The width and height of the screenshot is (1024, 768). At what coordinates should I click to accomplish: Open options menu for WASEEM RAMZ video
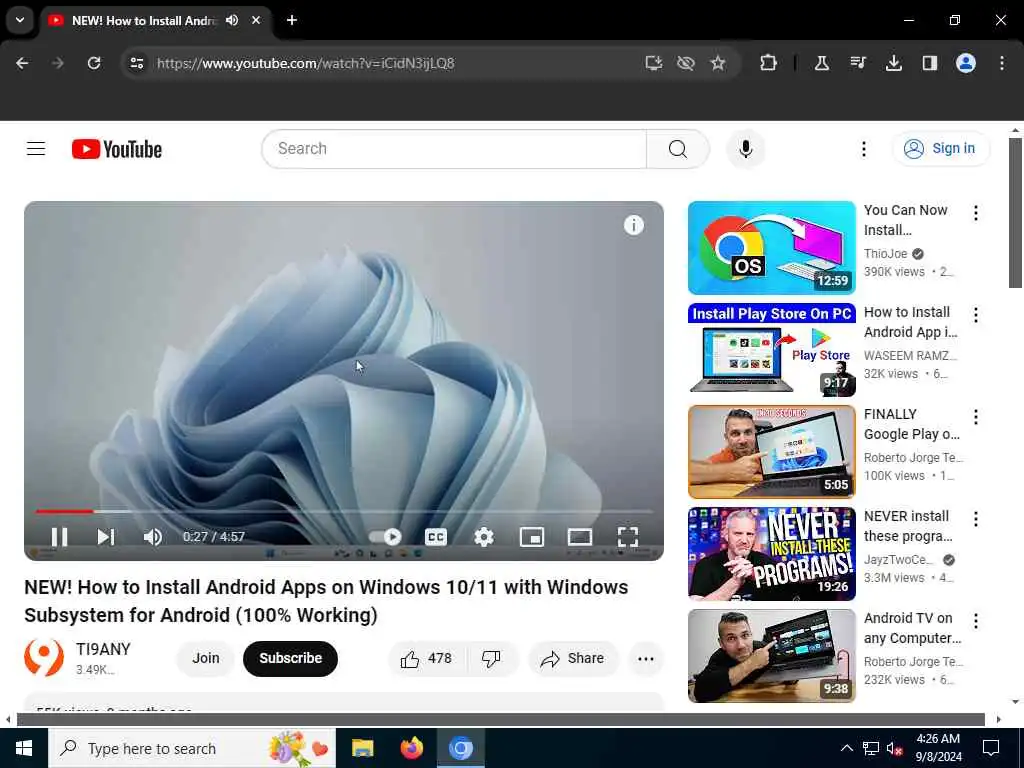976,315
